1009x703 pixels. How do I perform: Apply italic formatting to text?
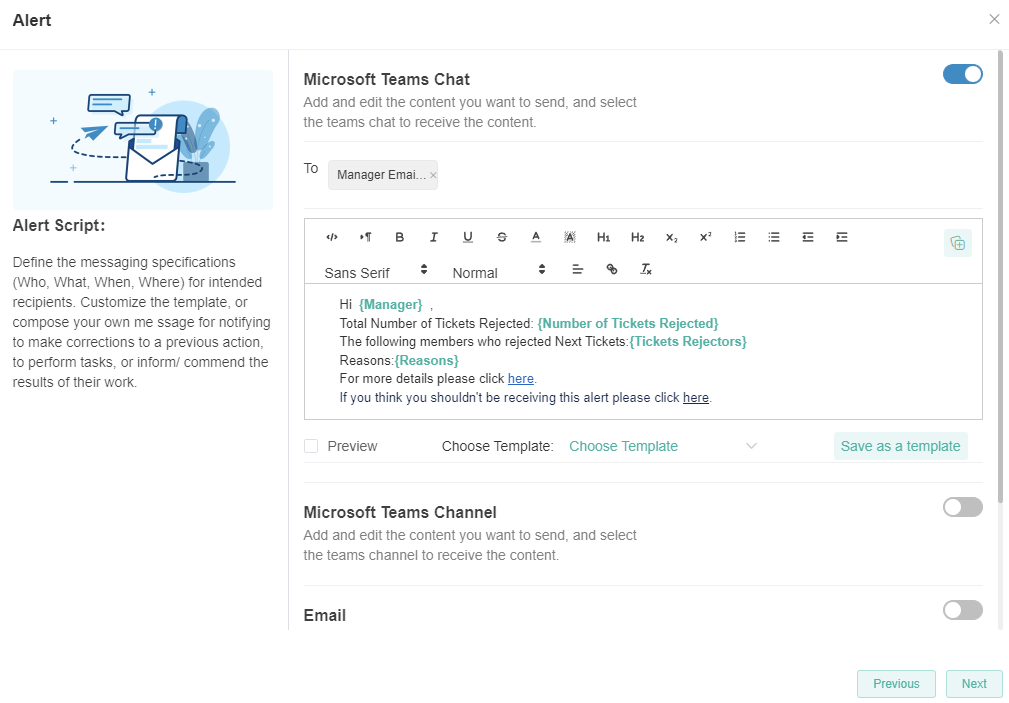point(434,237)
